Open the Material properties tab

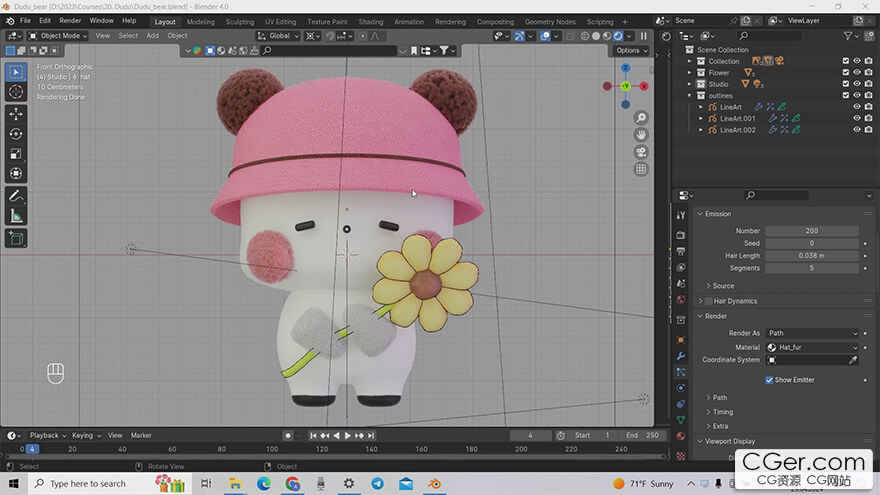(x=681, y=436)
